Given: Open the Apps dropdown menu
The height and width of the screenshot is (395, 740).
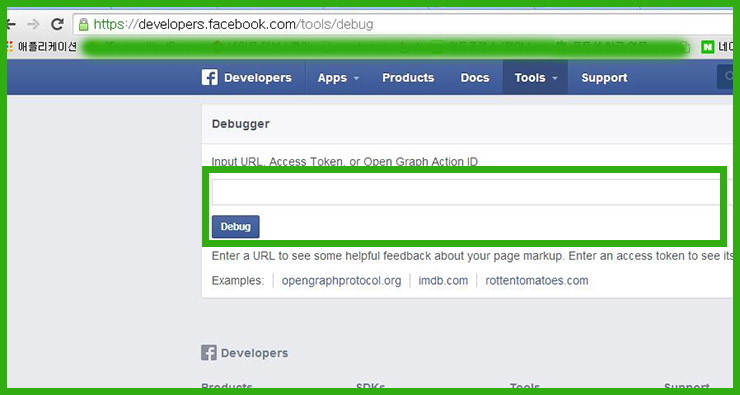Looking at the screenshot, I should click(x=338, y=77).
